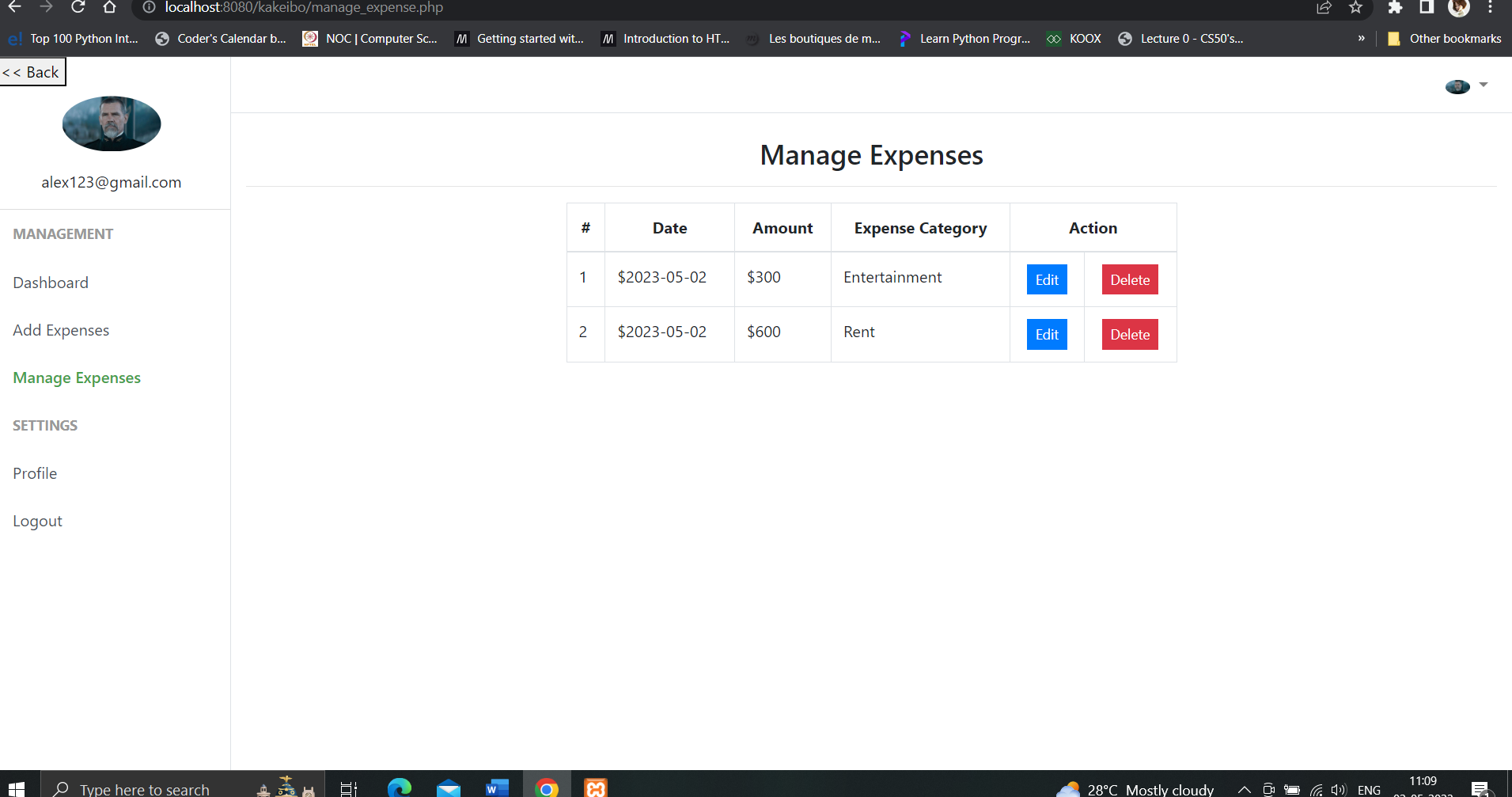Show overflow bookmarks with the chevron
Image resolution: width=1512 pixels, height=797 pixels.
point(1361,38)
